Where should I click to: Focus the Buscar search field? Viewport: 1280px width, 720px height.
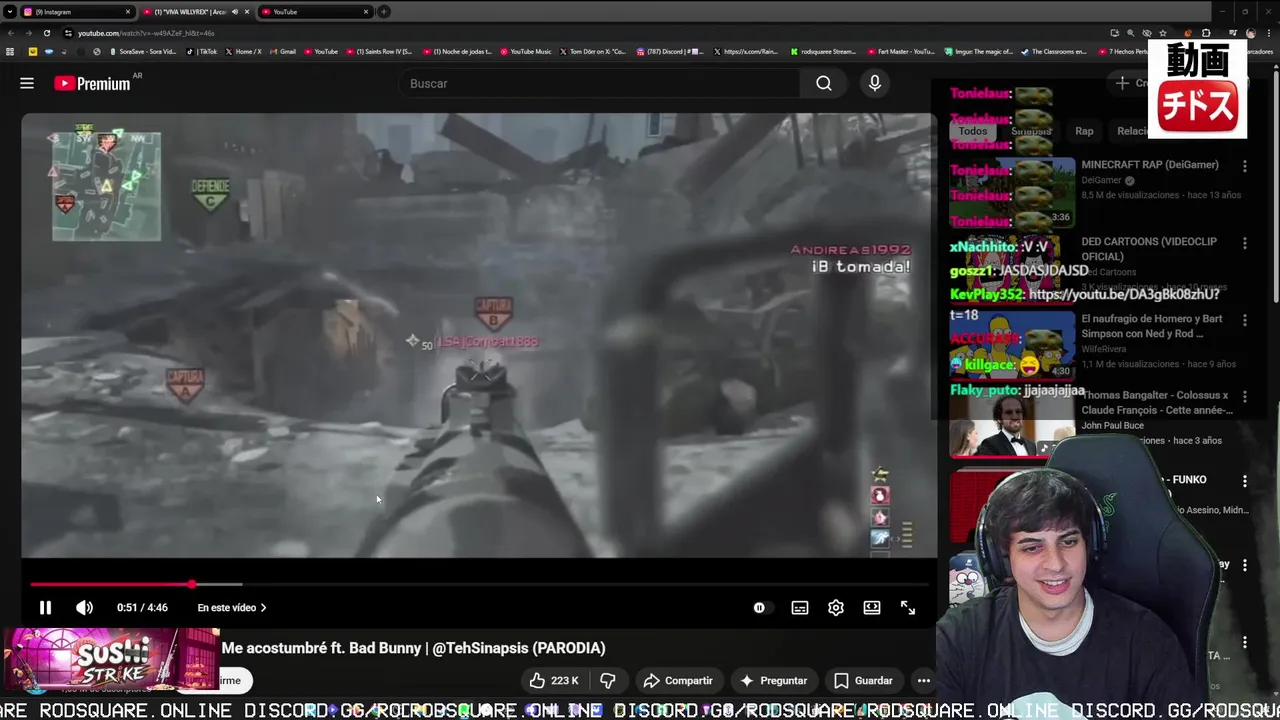[600, 84]
